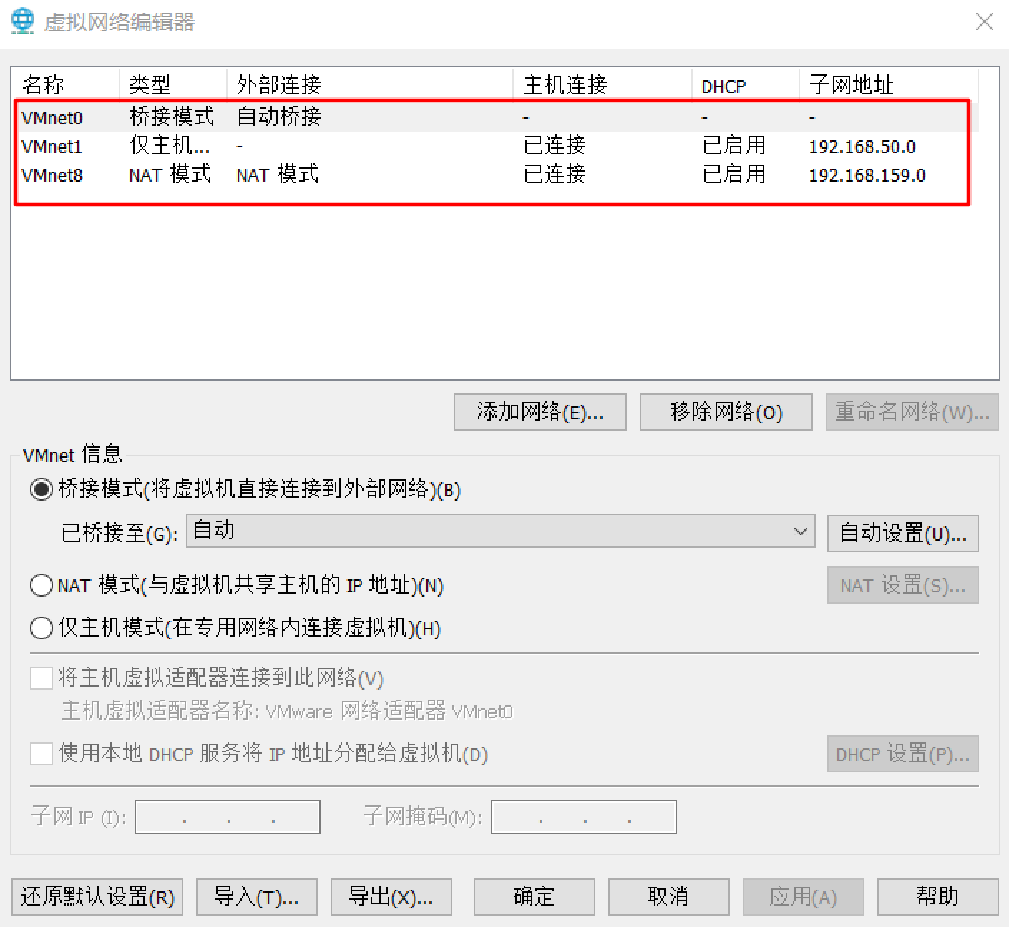Click the 重命名网络(W)... button

point(912,412)
